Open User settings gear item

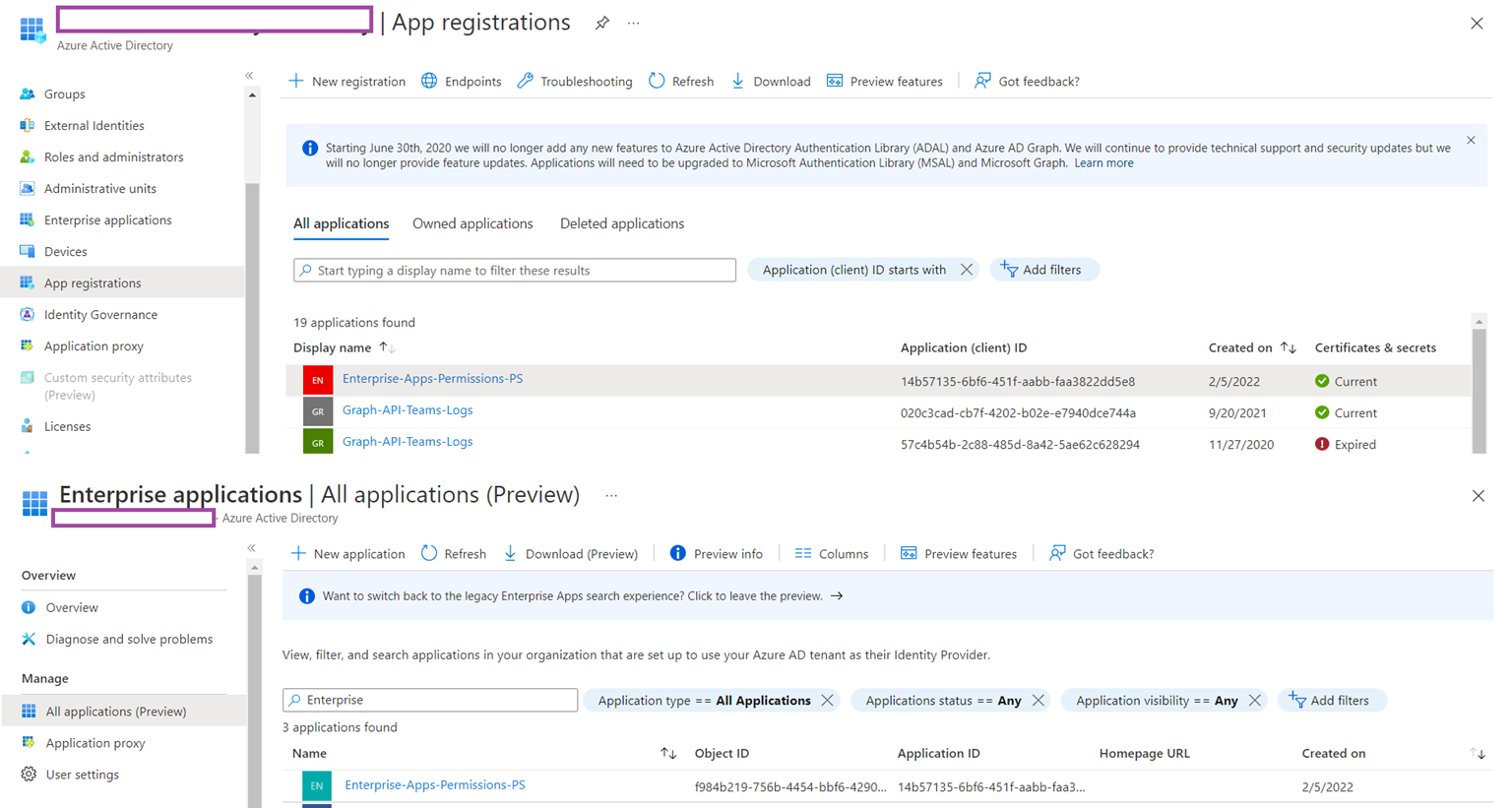83,775
